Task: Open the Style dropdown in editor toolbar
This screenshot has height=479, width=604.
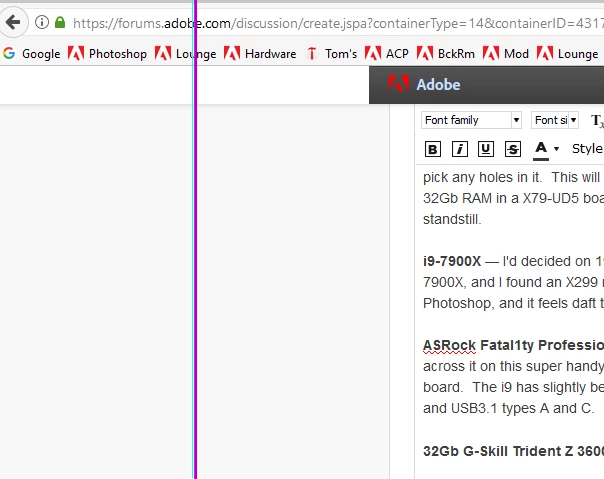Action: (x=587, y=149)
